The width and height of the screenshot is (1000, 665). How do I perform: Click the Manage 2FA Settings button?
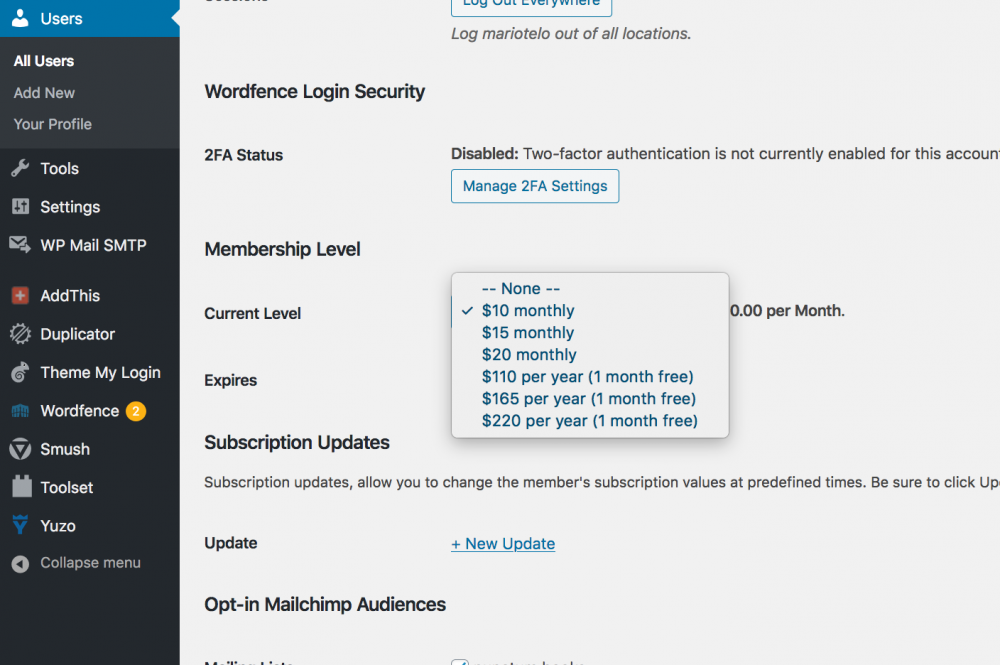tap(535, 186)
